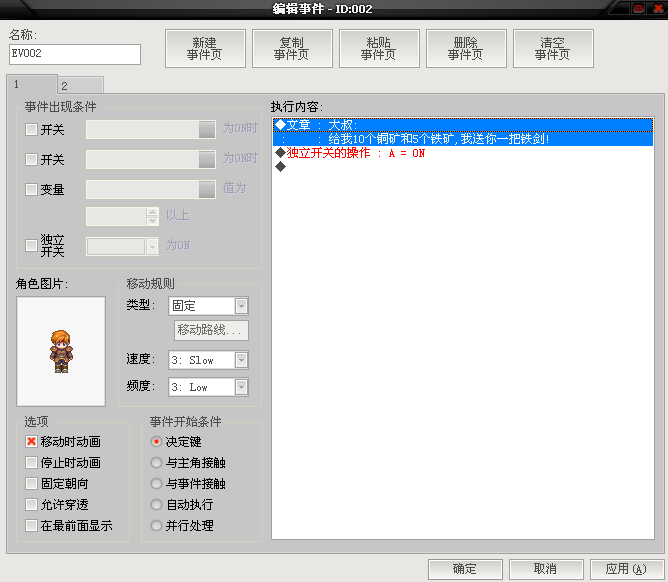
Task: Open the first 开关 selector button
Action: [207, 130]
